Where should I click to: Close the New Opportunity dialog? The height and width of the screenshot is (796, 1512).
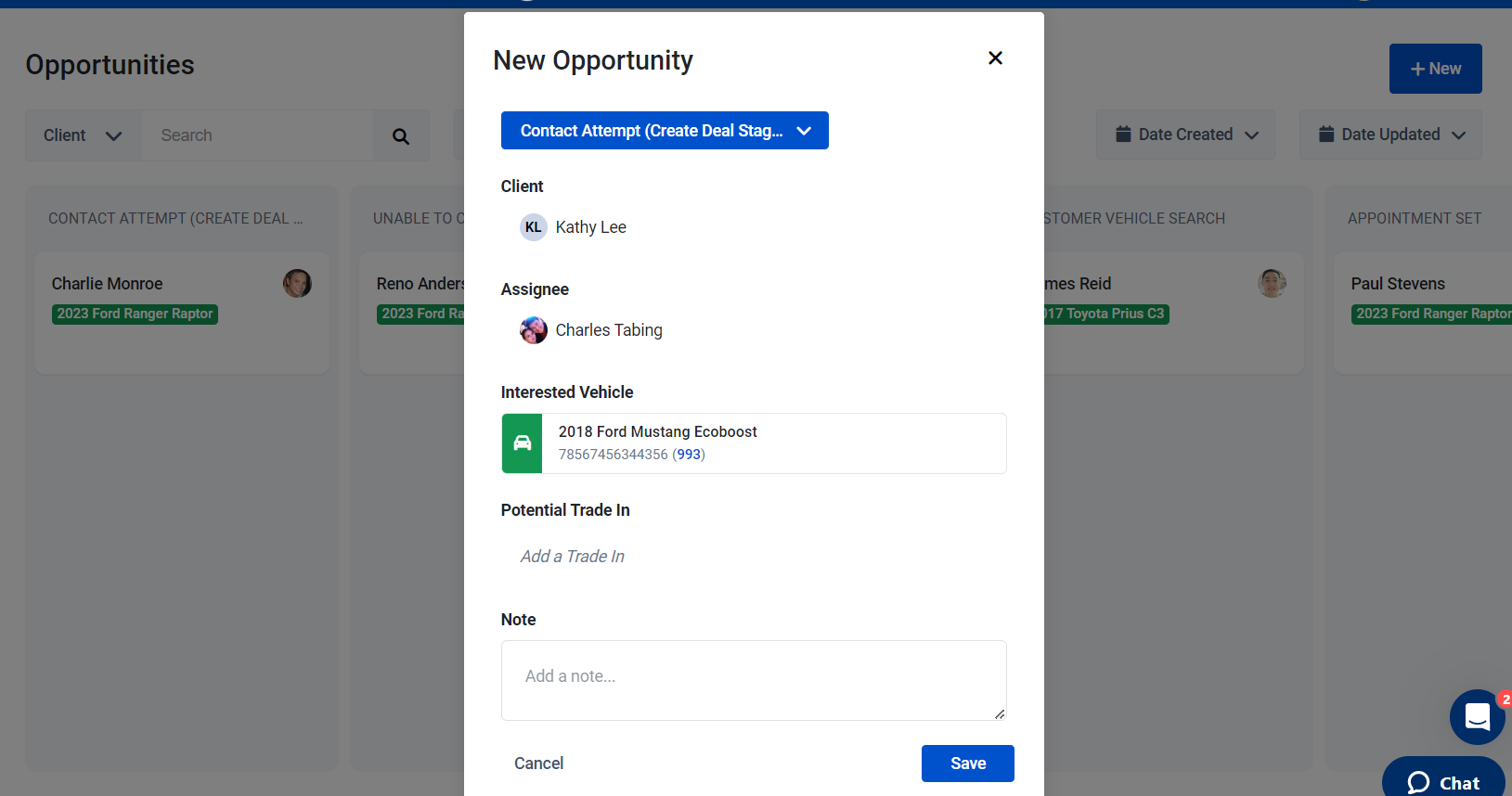tap(995, 58)
